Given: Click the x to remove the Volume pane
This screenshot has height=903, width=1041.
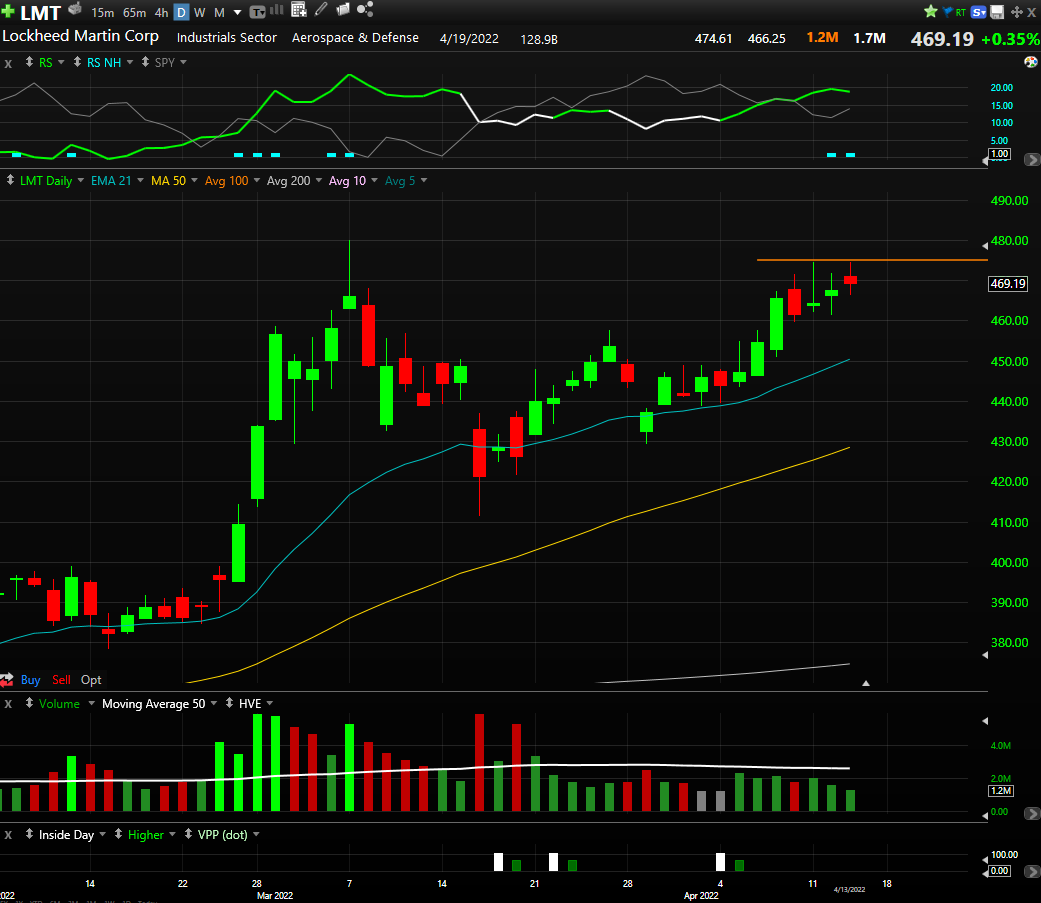Looking at the screenshot, I should point(8,704).
